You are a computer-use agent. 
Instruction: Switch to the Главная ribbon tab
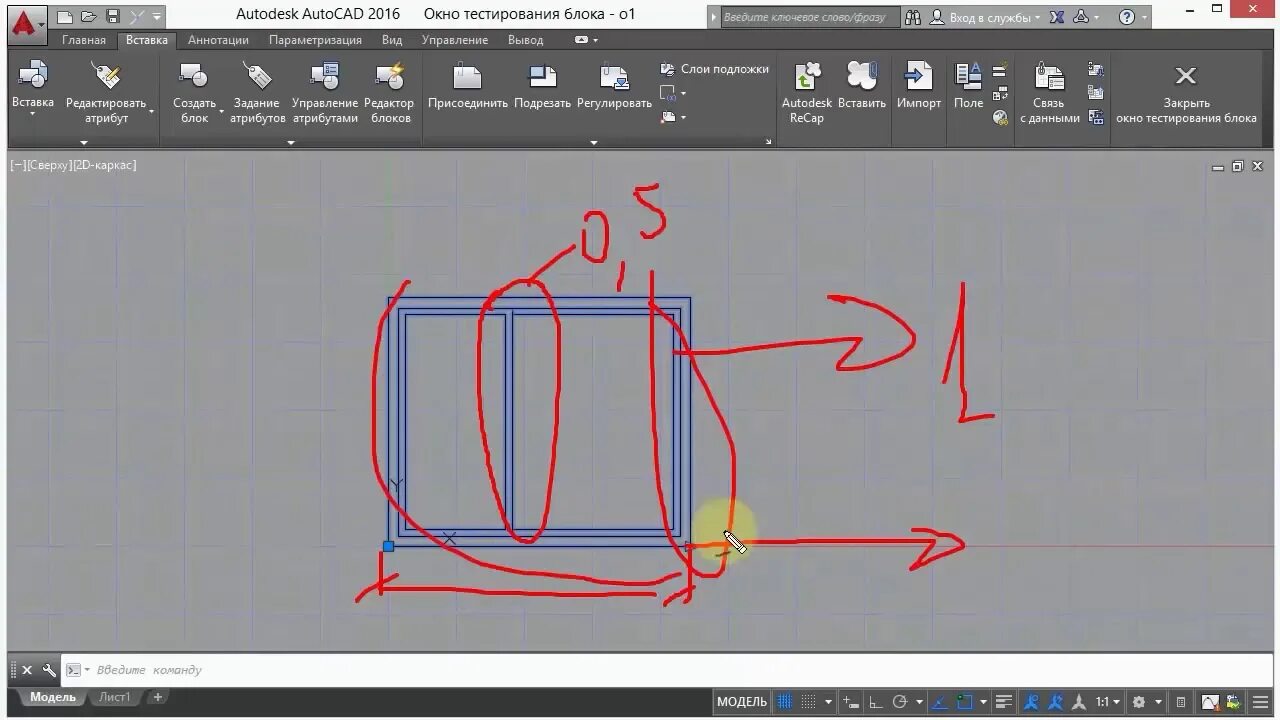[84, 40]
